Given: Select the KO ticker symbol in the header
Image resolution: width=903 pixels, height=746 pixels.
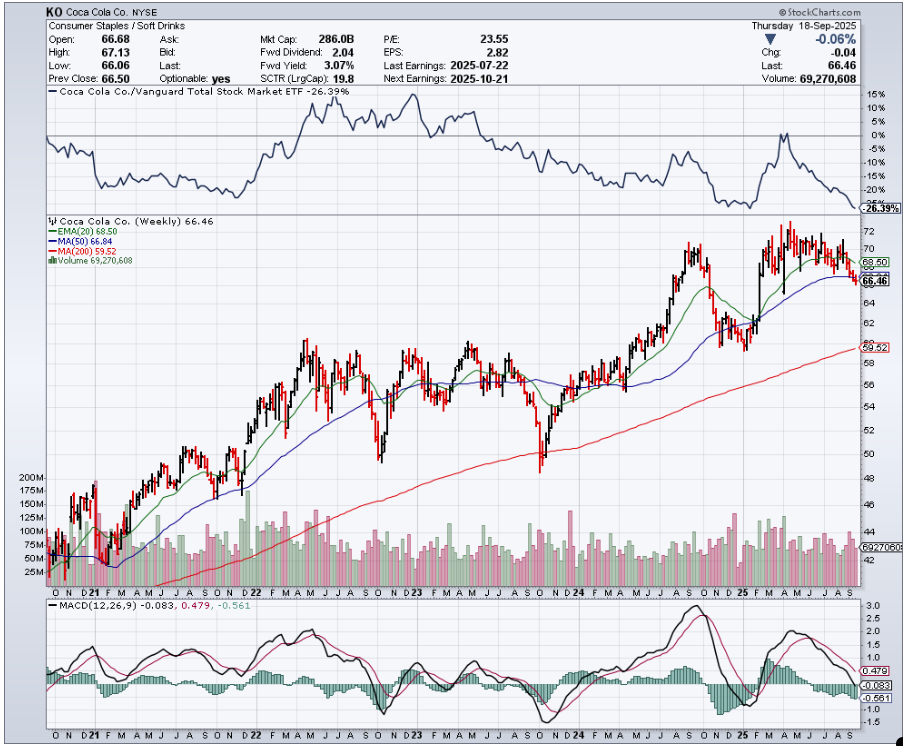Looking at the screenshot, I should tap(54, 12).
